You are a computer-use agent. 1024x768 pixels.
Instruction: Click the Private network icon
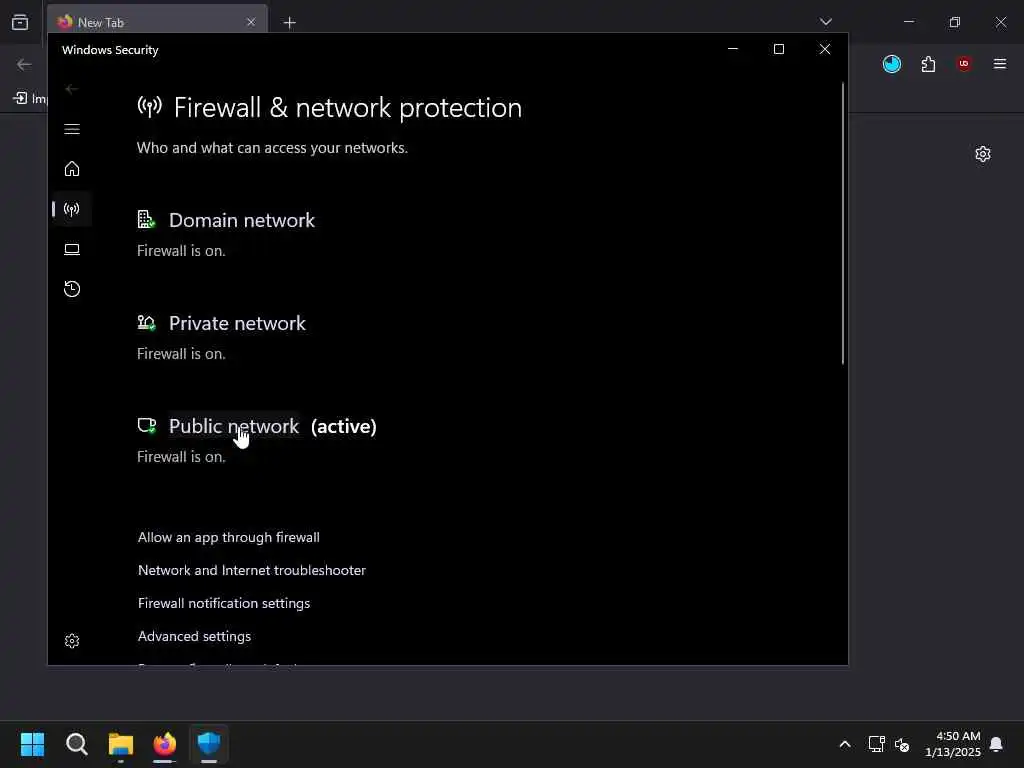click(146, 323)
